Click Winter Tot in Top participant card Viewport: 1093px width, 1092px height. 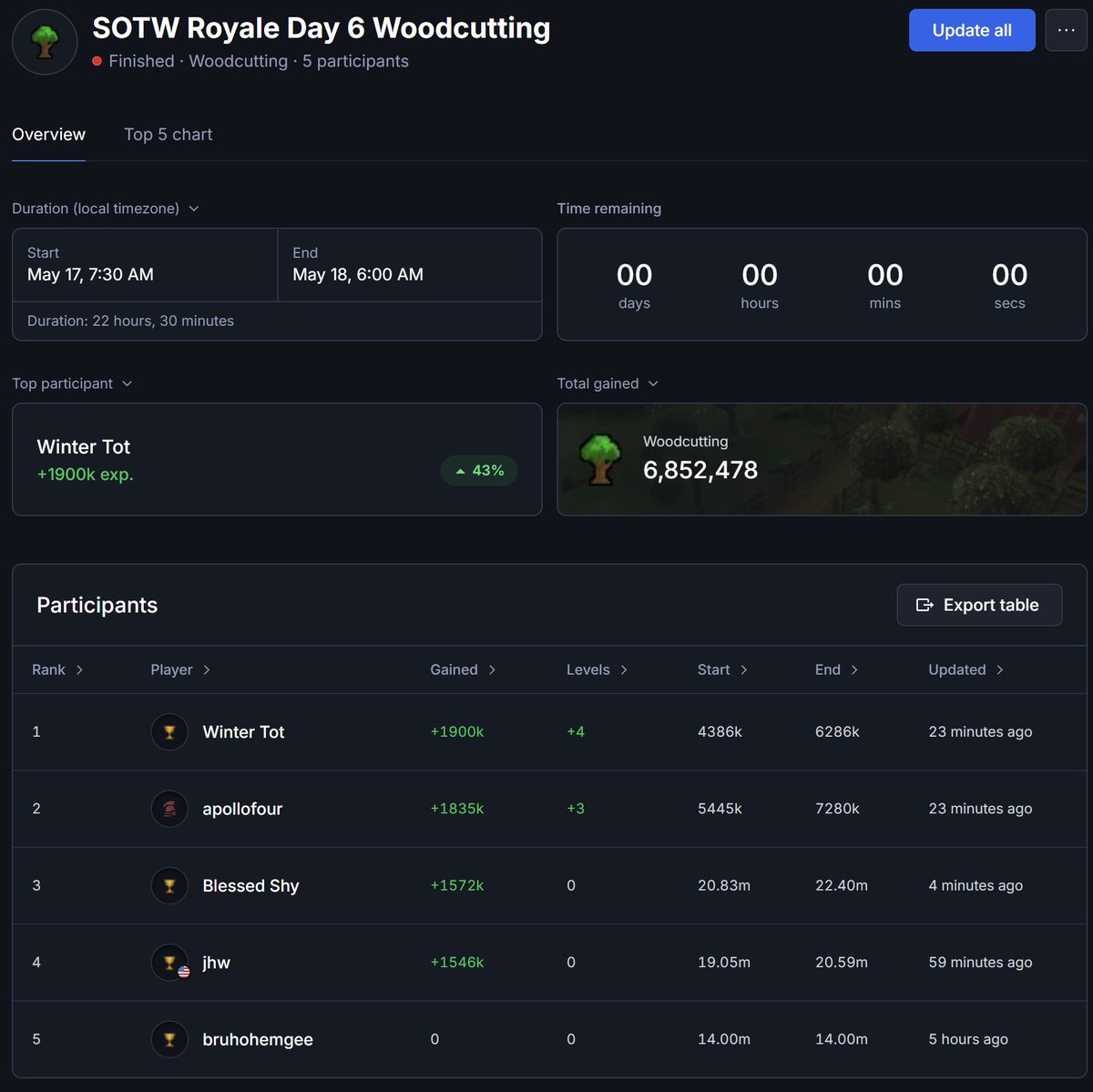coord(84,446)
